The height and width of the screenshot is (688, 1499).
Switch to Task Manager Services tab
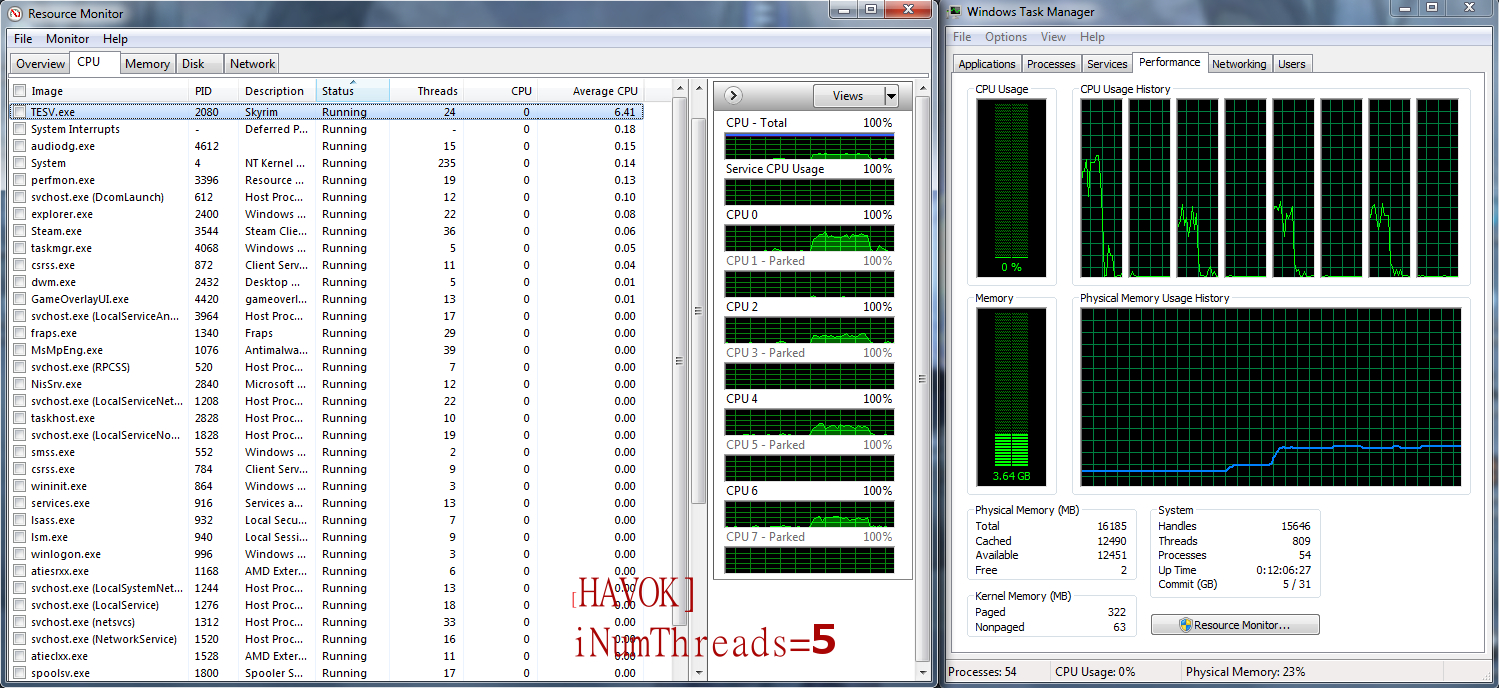[x=1107, y=64]
